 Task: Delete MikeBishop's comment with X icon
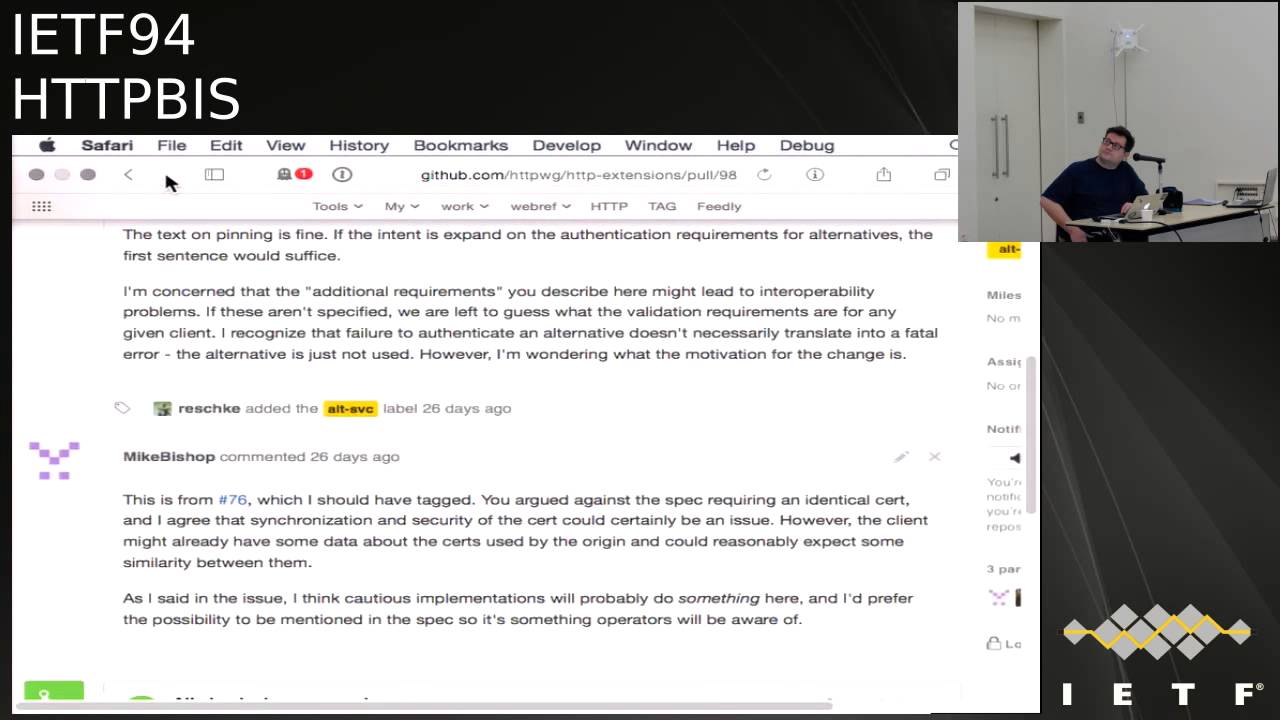click(x=935, y=457)
